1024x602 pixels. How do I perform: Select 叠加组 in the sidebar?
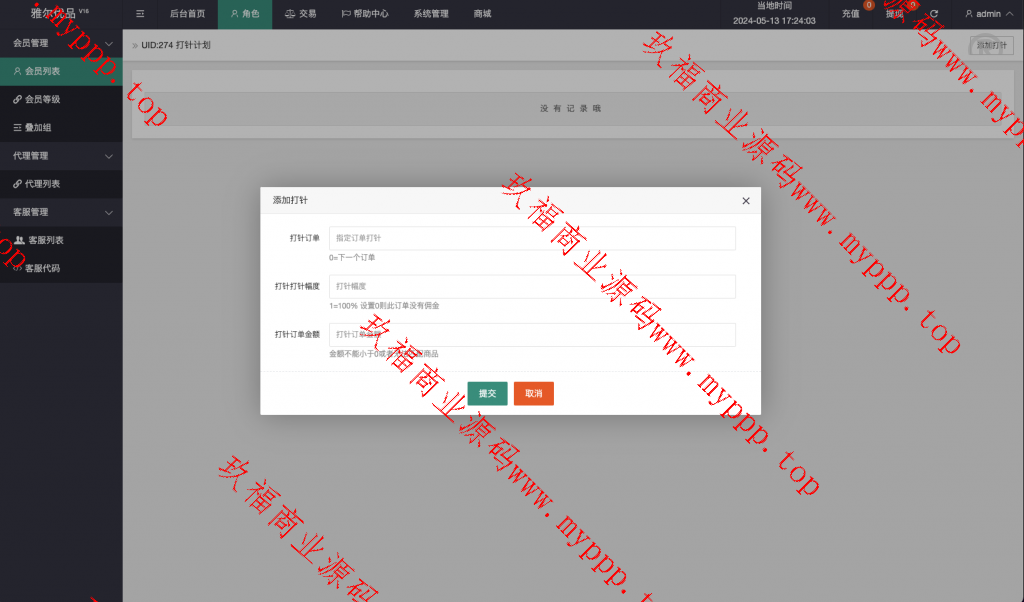click(38, 128)
